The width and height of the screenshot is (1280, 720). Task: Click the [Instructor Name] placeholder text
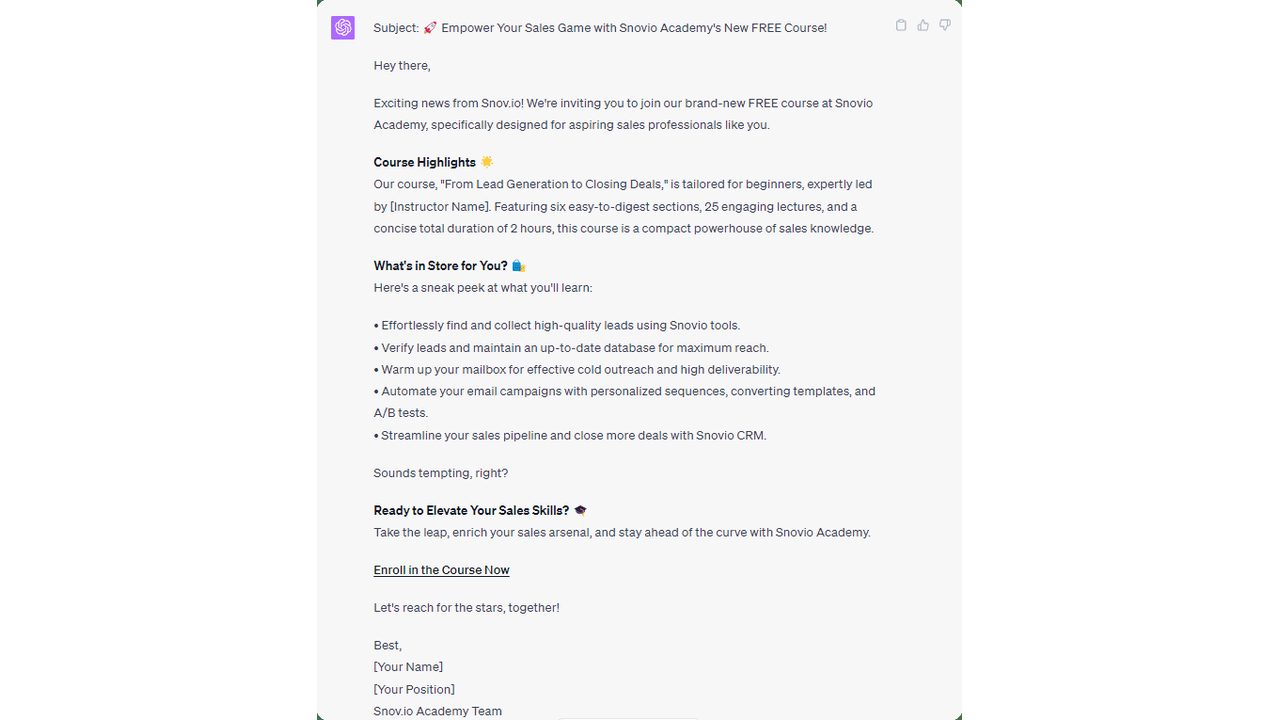(440, 207)
